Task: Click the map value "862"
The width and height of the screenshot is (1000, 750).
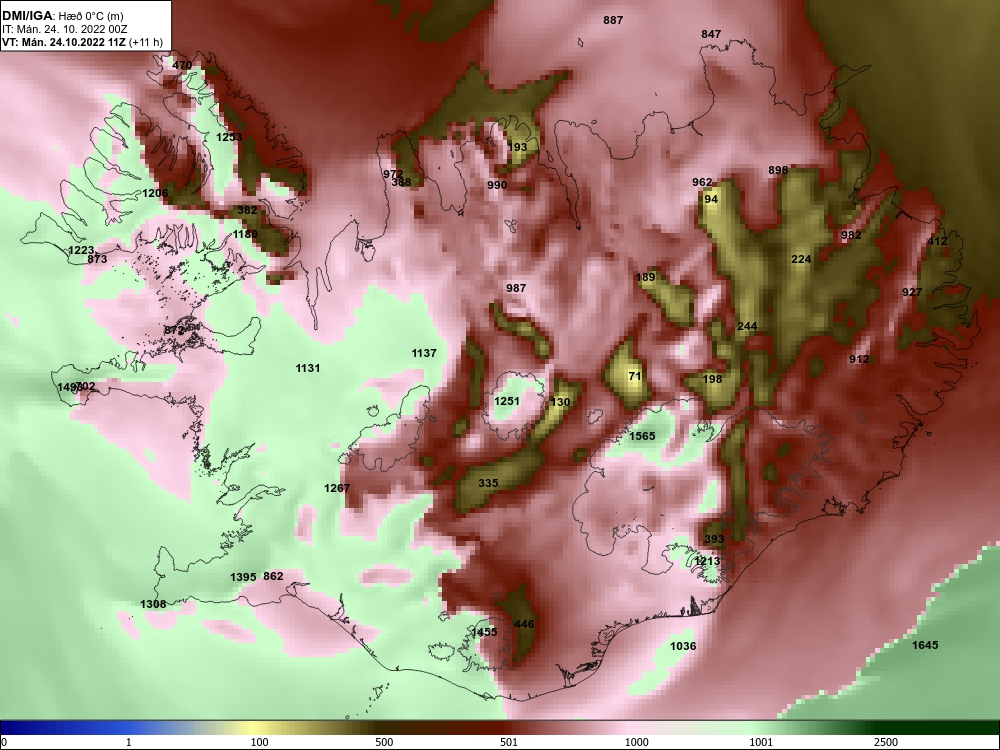Action: [x=273, y=577]
